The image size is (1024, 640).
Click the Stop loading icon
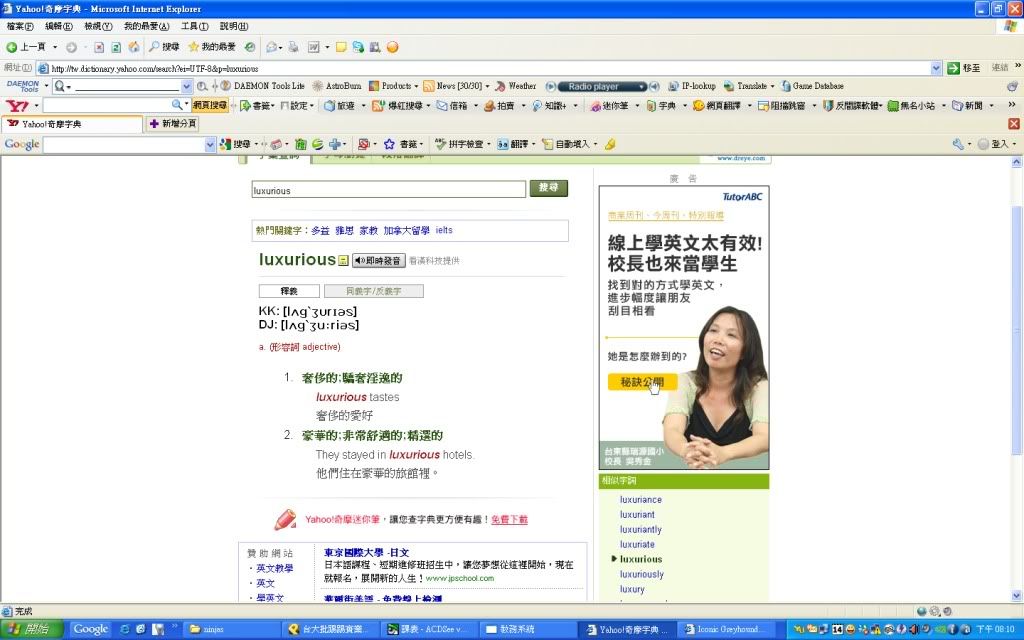point(99,47)
